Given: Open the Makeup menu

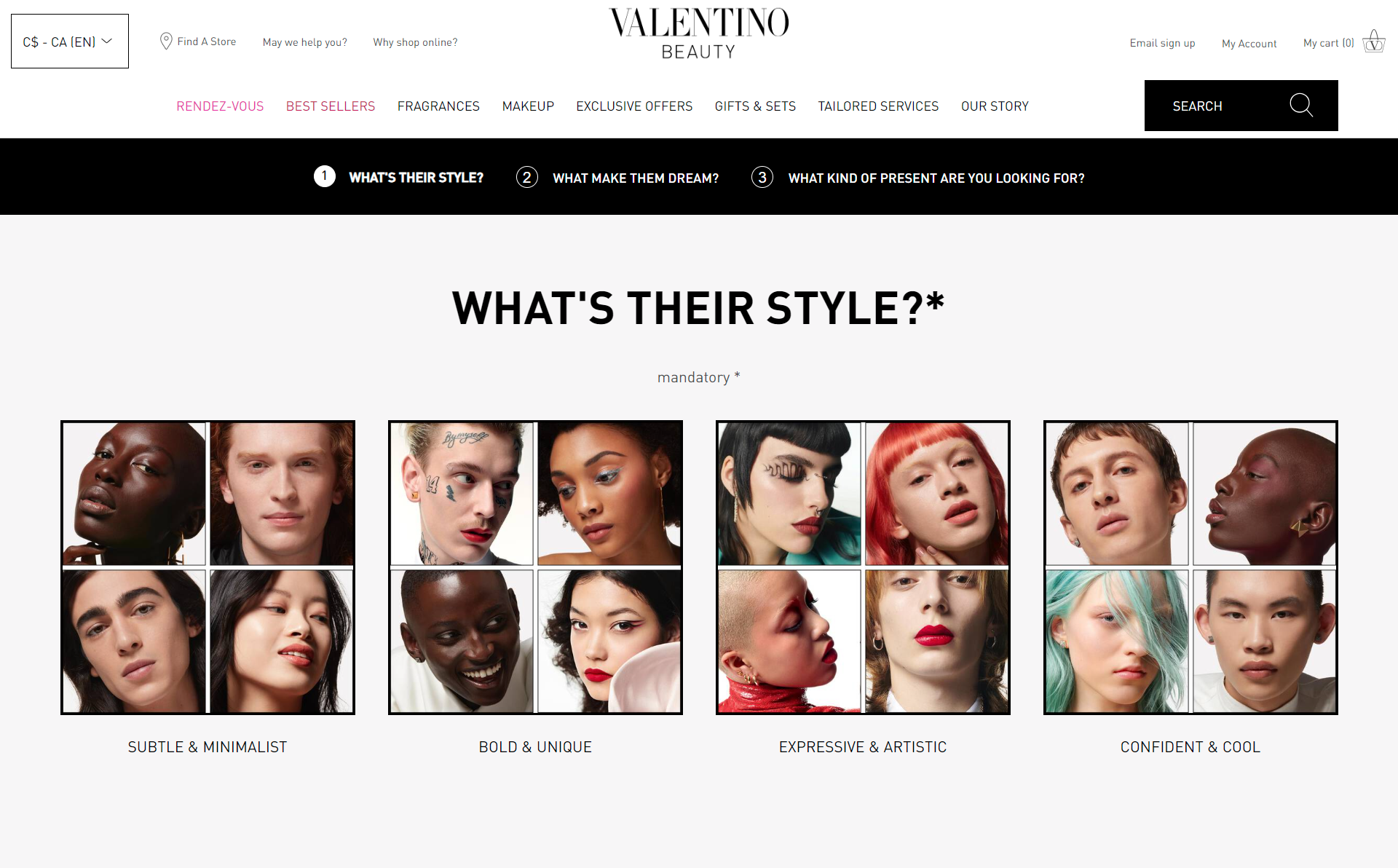Looking at the screenshot, I should (528, 106).
